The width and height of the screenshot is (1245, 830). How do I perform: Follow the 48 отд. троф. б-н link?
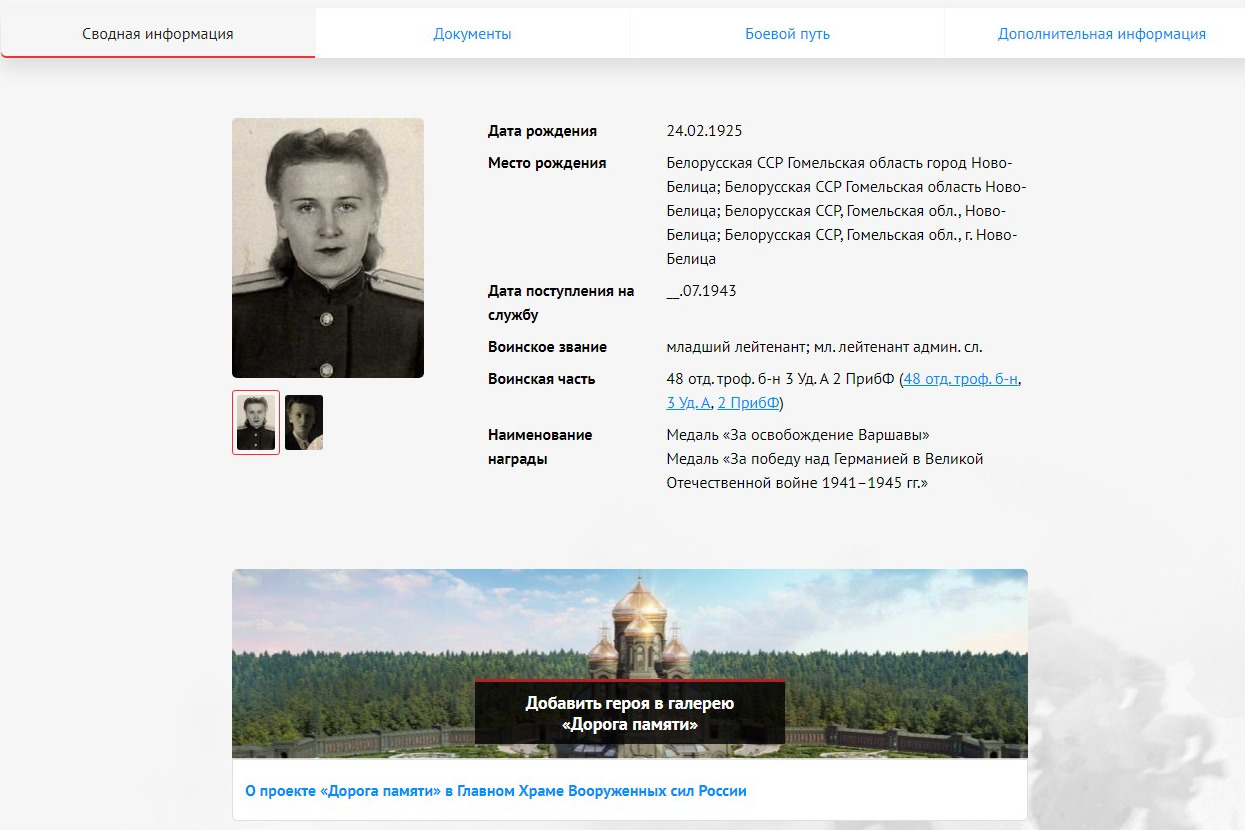(961, 379)
